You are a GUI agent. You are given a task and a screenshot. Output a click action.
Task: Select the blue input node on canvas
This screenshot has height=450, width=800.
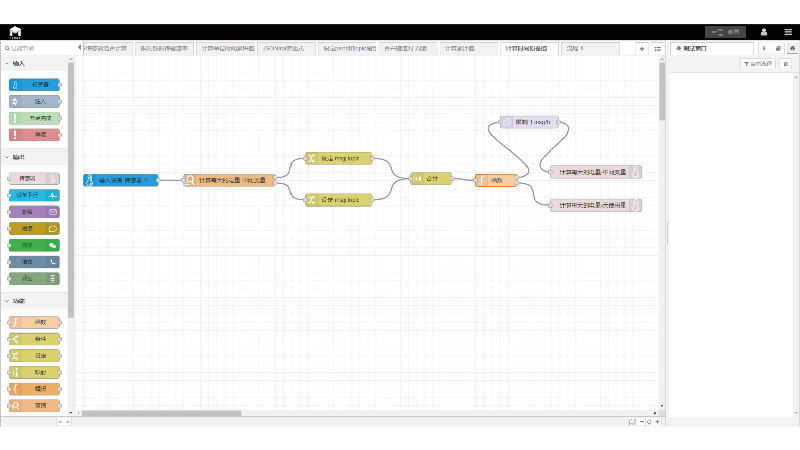(x=121, y=180)
